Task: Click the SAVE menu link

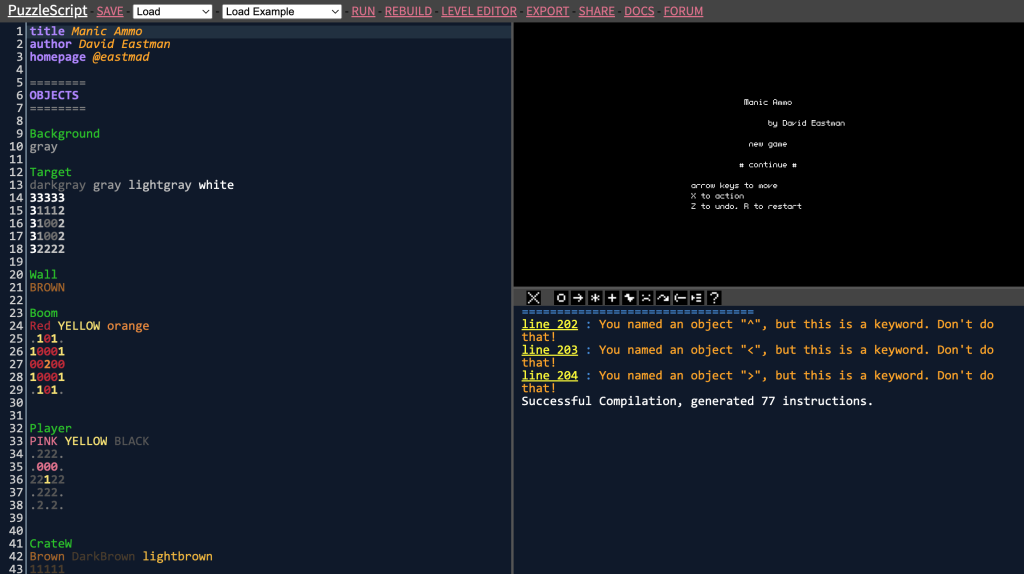Action: [x=110, y=12]
